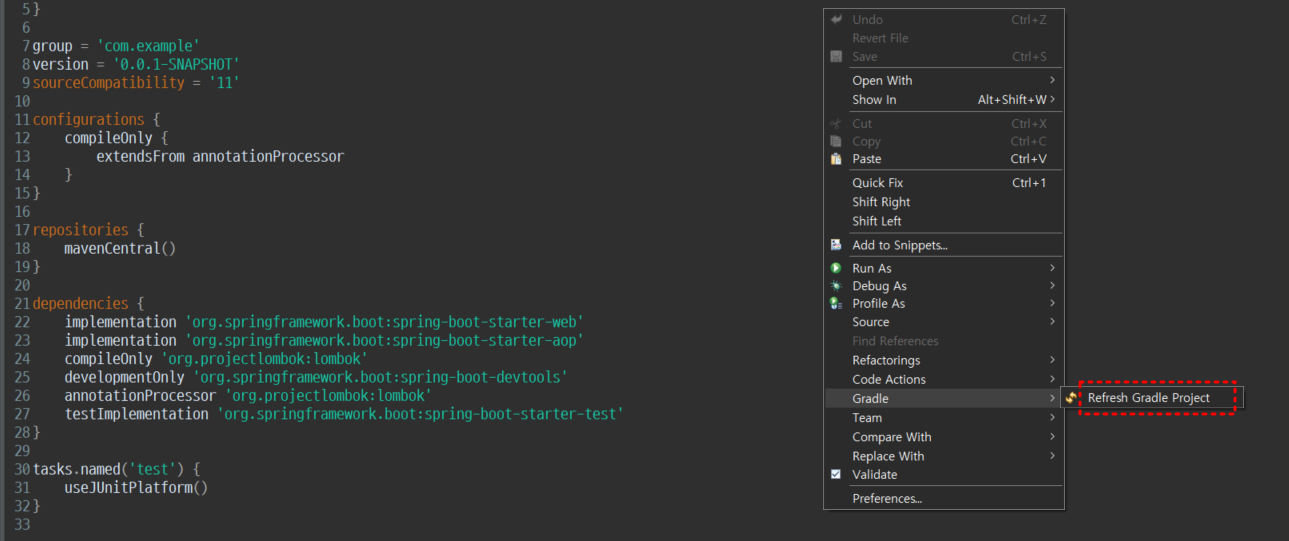Click useJUnitPlatform() in the editor
This screenshot has height=541, width=1289.
pos(136,487)
